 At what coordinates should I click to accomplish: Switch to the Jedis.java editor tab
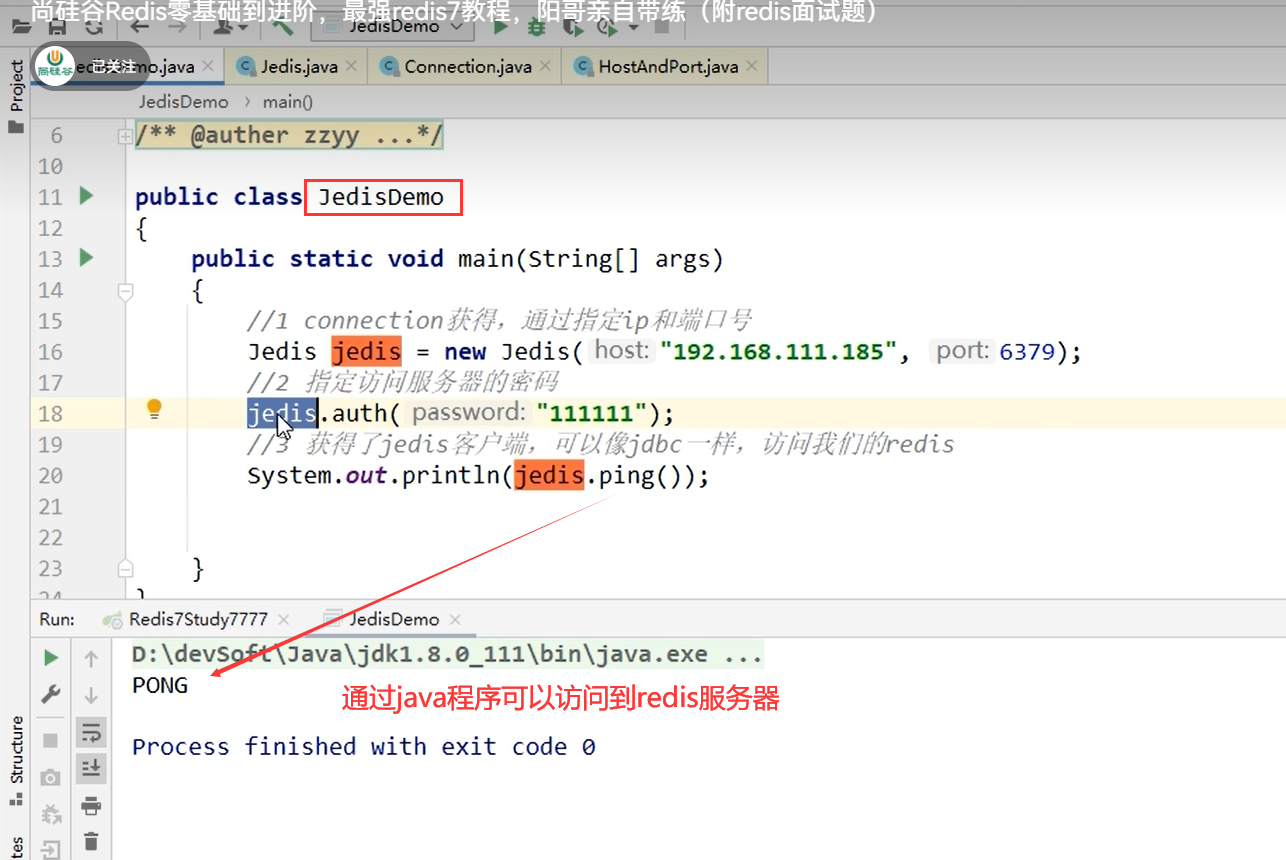[299, 67]
